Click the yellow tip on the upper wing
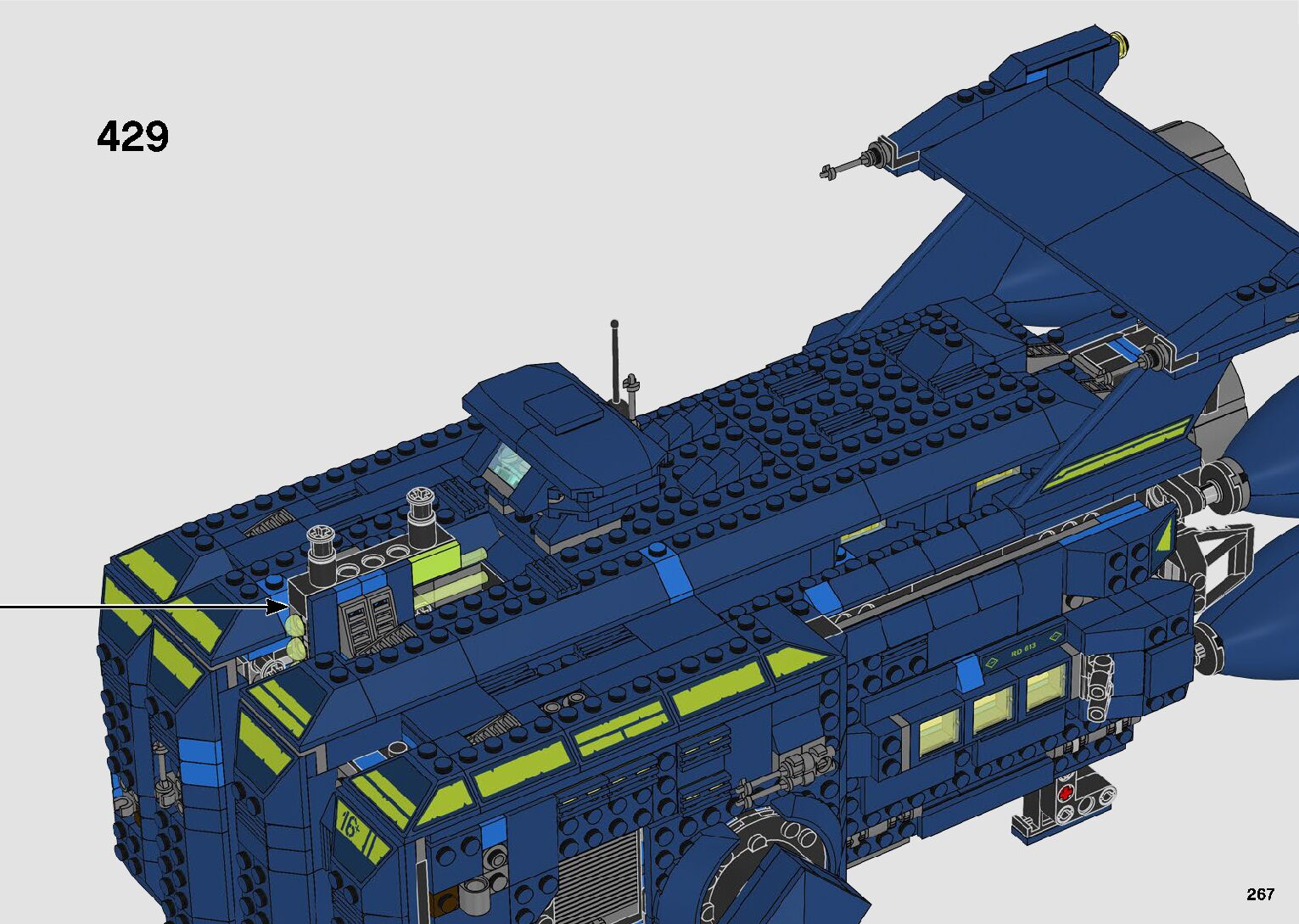This screenshot has width=1299, height=924. [x=1123, y=40]
